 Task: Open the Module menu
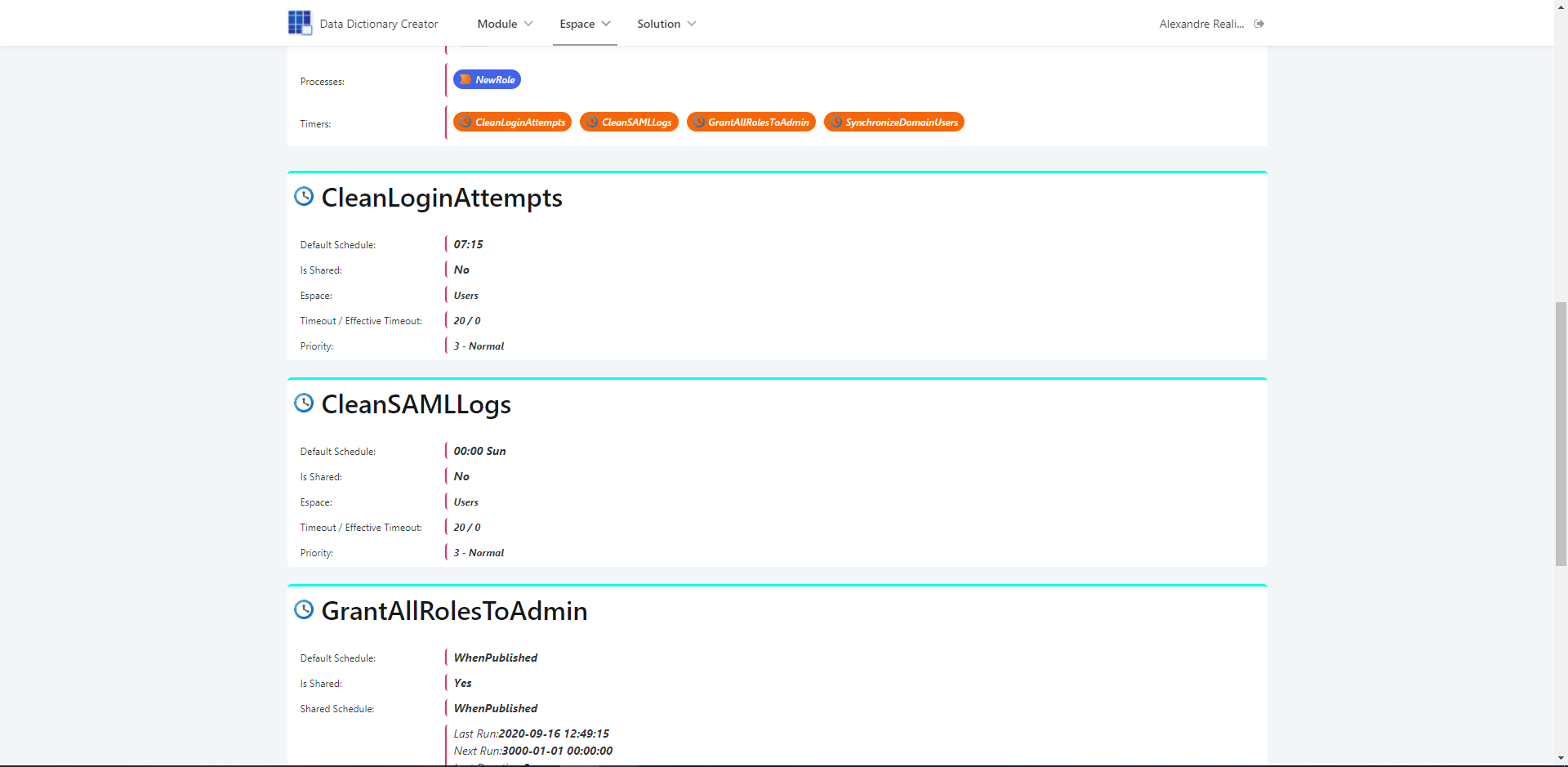pos(497,24)
